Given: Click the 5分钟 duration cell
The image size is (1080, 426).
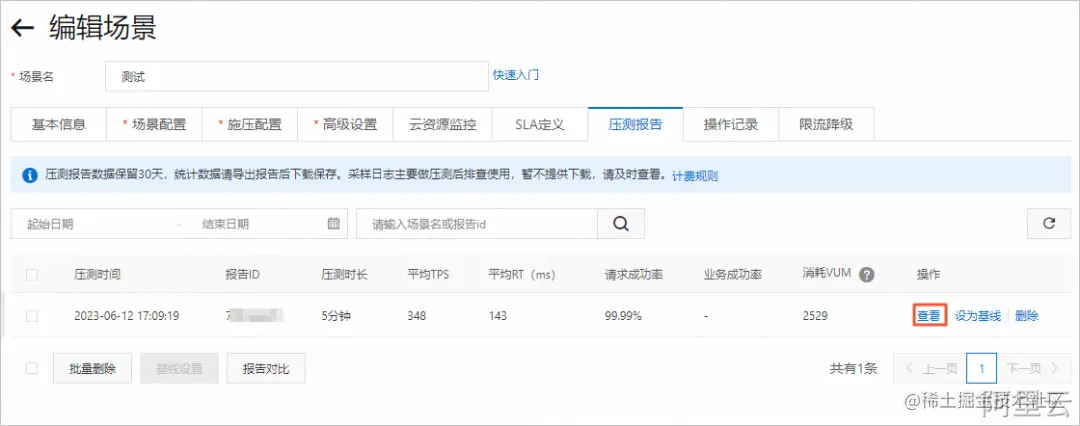Looking at the screenshot, I should [x=335, y=316].
